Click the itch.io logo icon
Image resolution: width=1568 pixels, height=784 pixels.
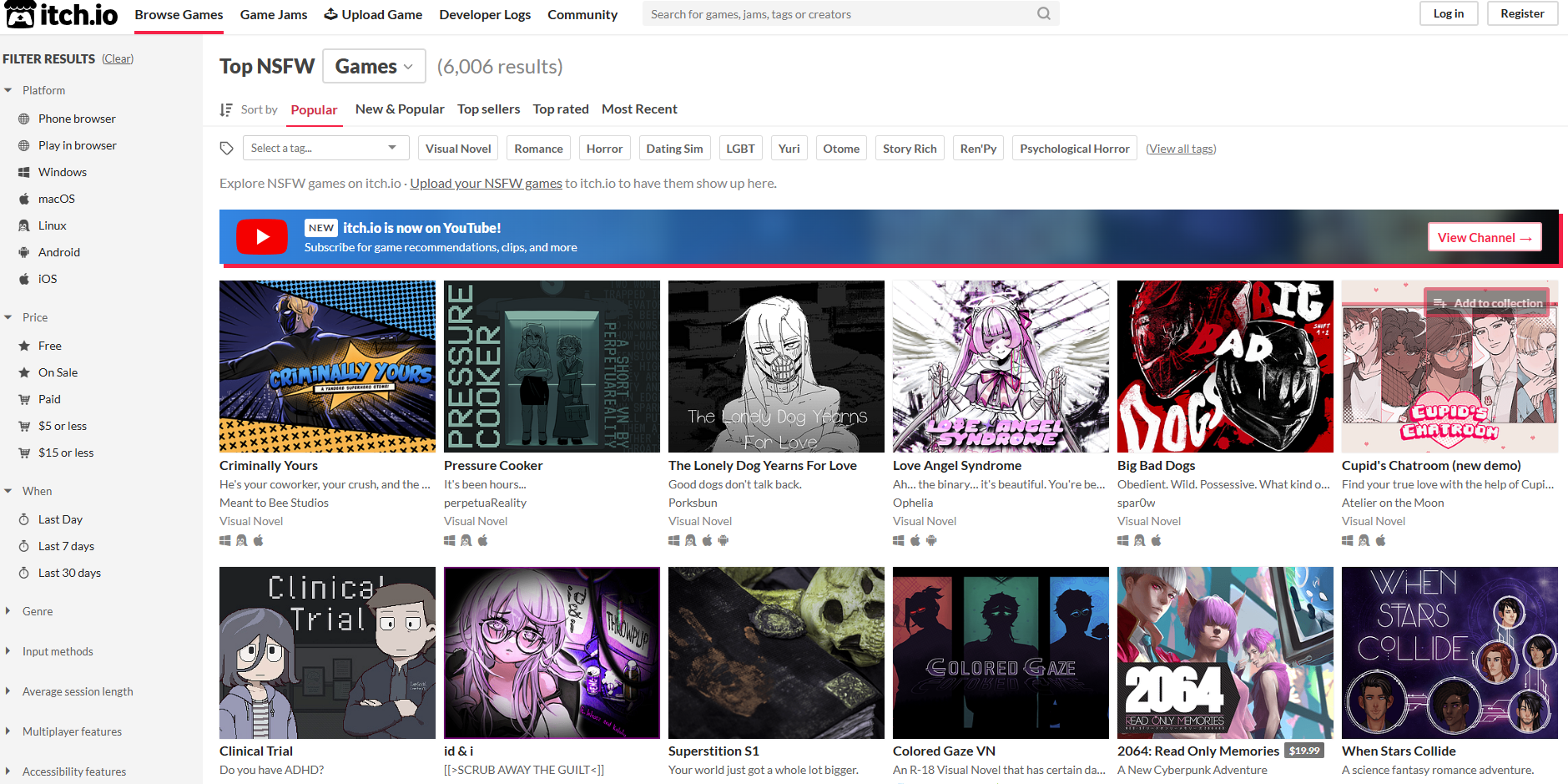point(20,14)
